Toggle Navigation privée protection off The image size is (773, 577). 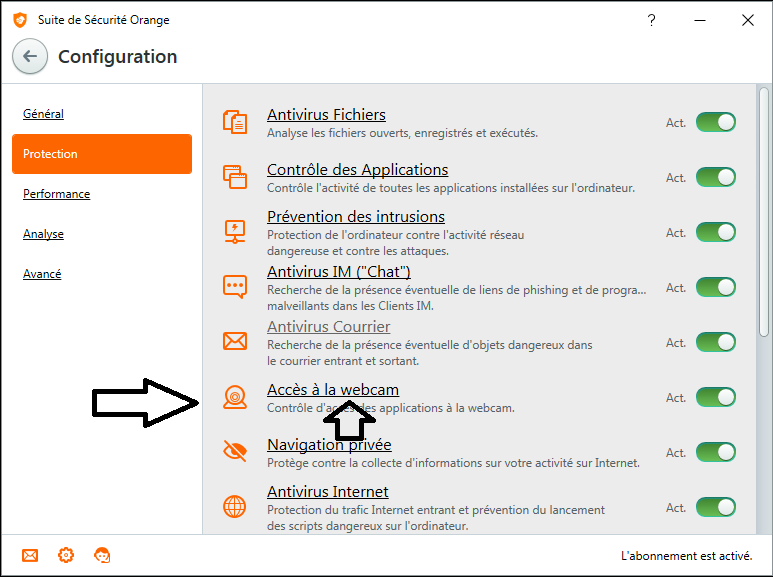pyautogui.click(x=715, y=452)
